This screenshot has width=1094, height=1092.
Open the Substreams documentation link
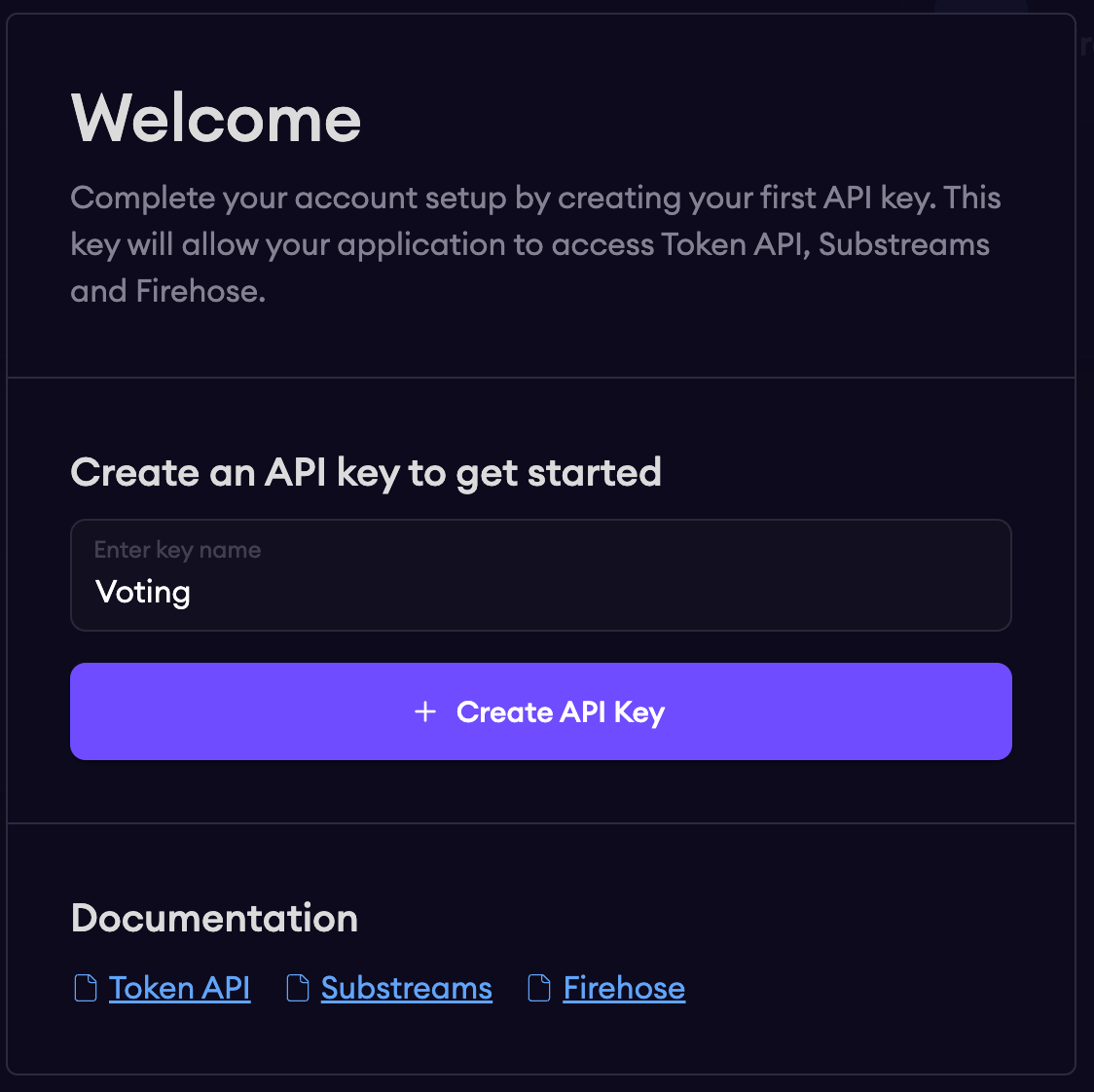coord(407,988)
